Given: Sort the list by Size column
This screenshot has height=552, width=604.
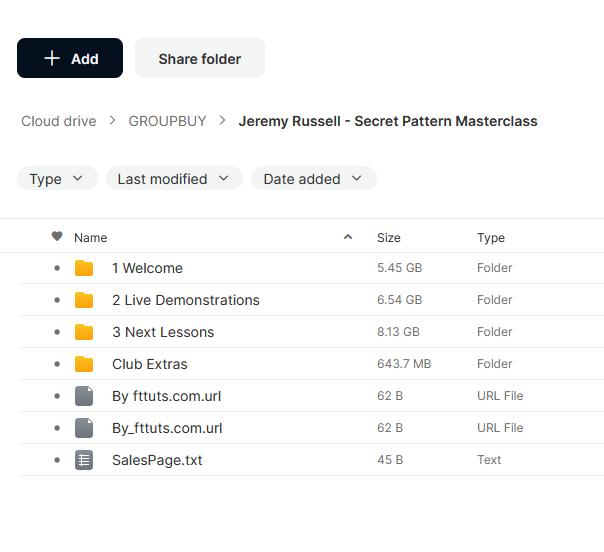Looking at the screenshot, I should (x=389, y=238).
